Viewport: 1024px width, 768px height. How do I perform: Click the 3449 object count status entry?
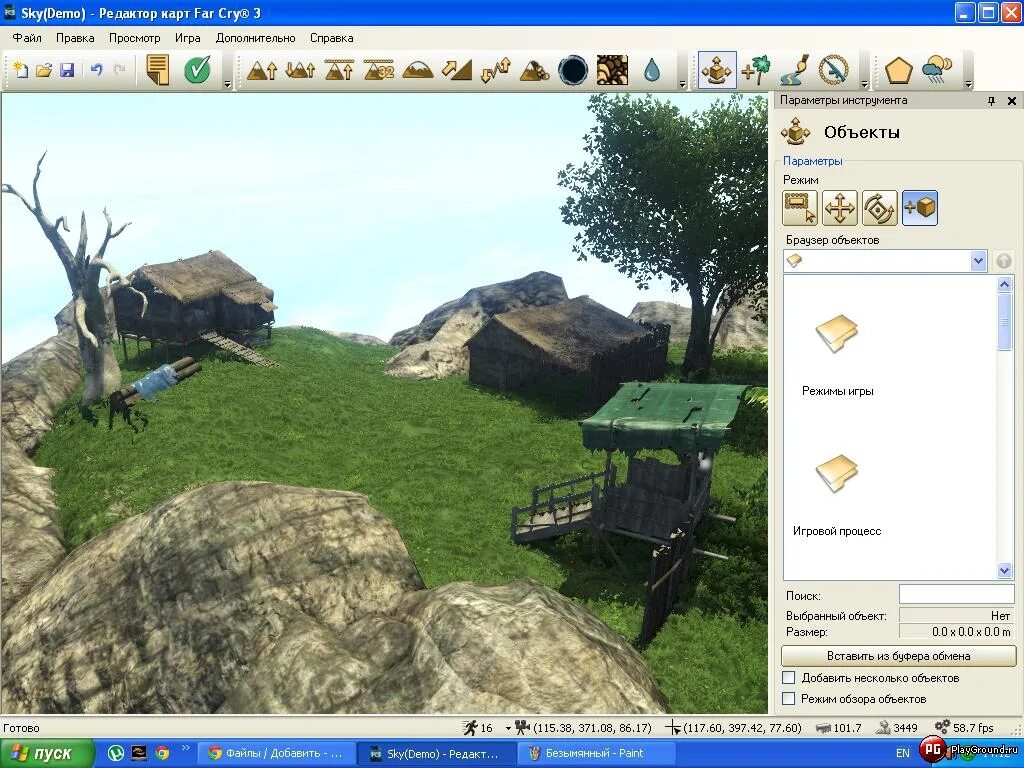pos(897,728)
